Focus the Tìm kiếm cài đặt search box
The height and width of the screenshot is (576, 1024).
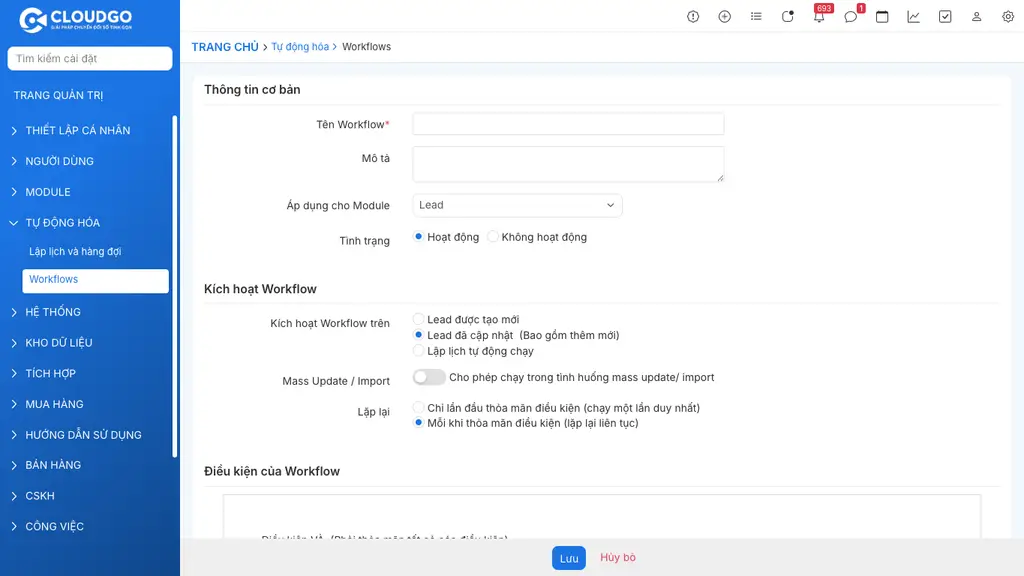[90, 59]
